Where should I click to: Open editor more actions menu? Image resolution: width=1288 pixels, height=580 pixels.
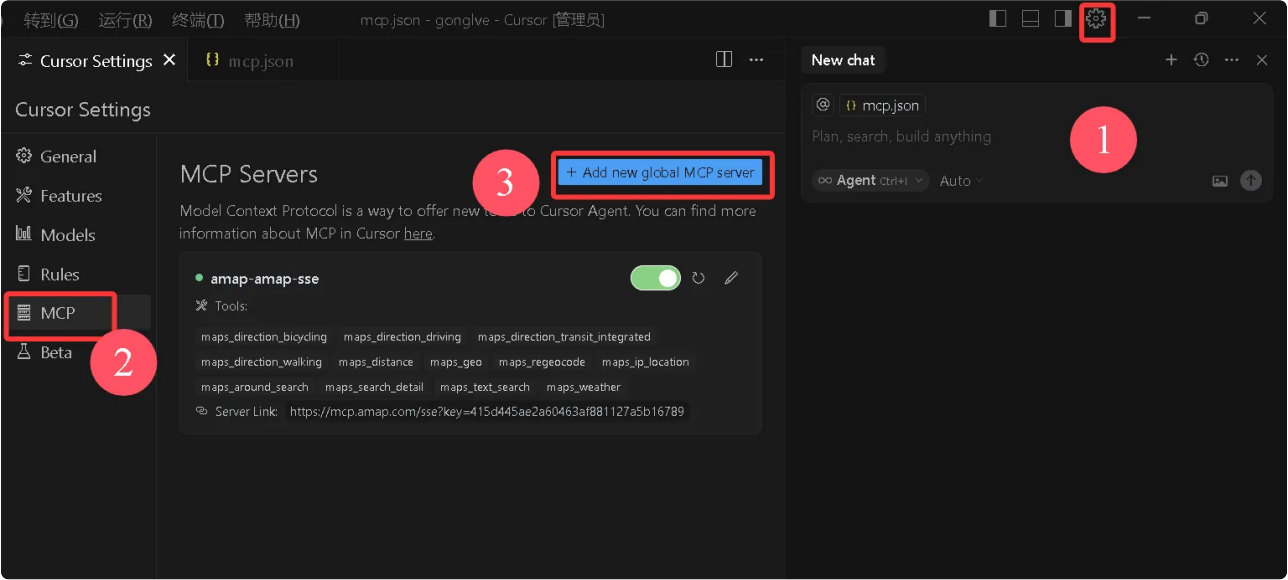(x=757, y=60)
